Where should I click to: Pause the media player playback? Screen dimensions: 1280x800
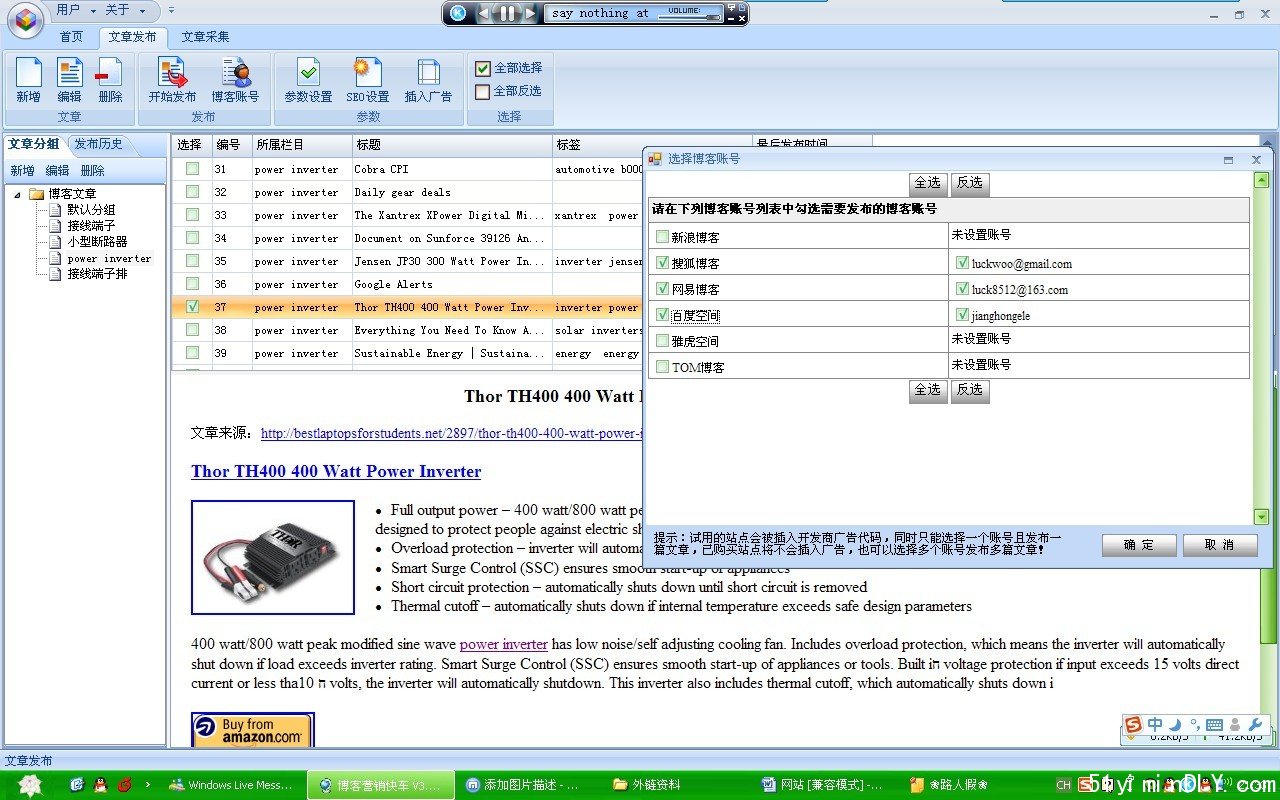click(508, 13)
